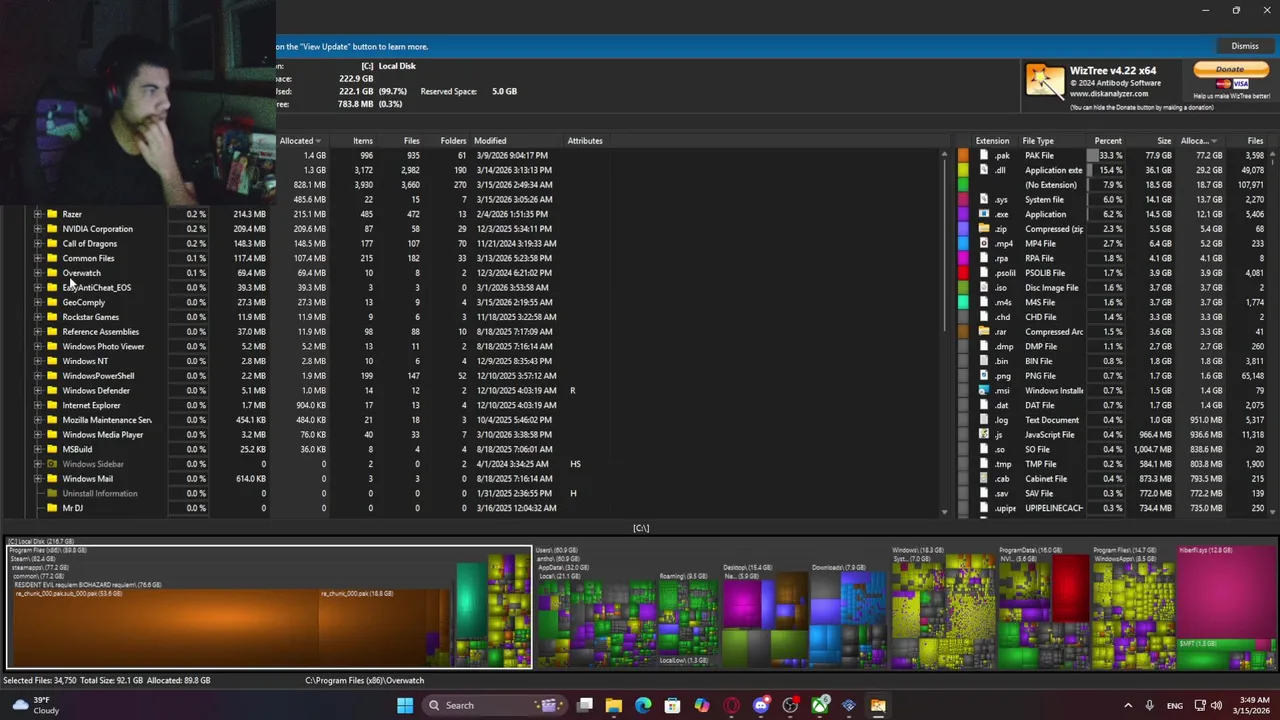Expand the Common Files folder node
The width and height of the screenshot is (1280, 720).
coord(38,258)
